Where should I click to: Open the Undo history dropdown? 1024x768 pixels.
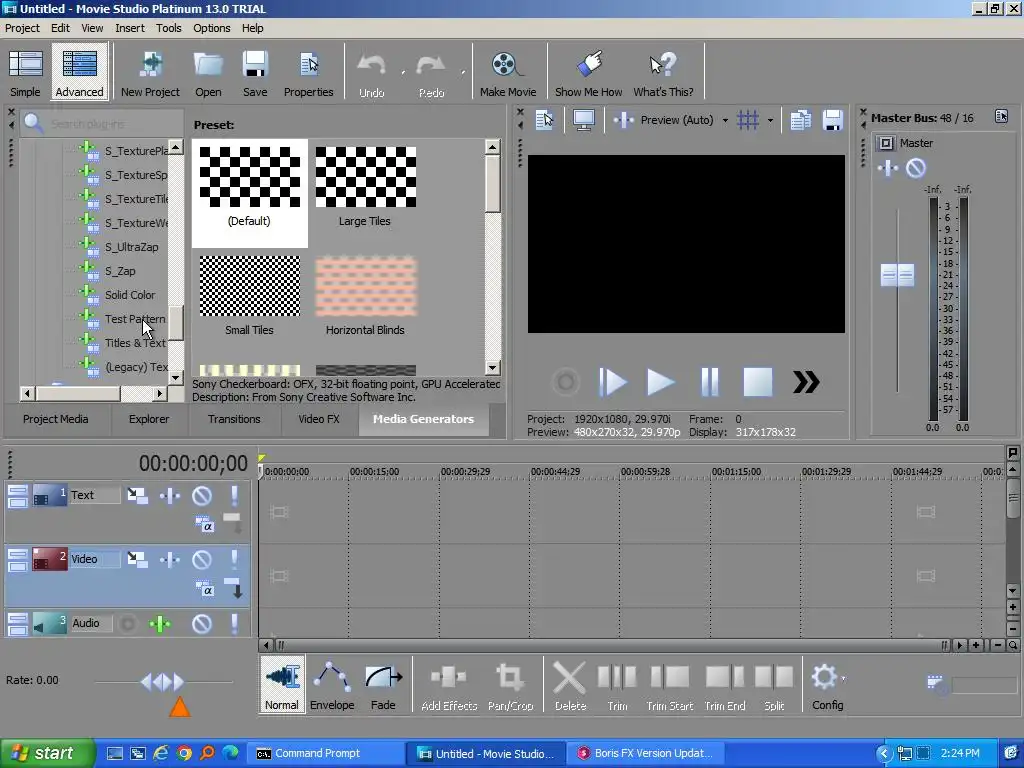[403, 72]
